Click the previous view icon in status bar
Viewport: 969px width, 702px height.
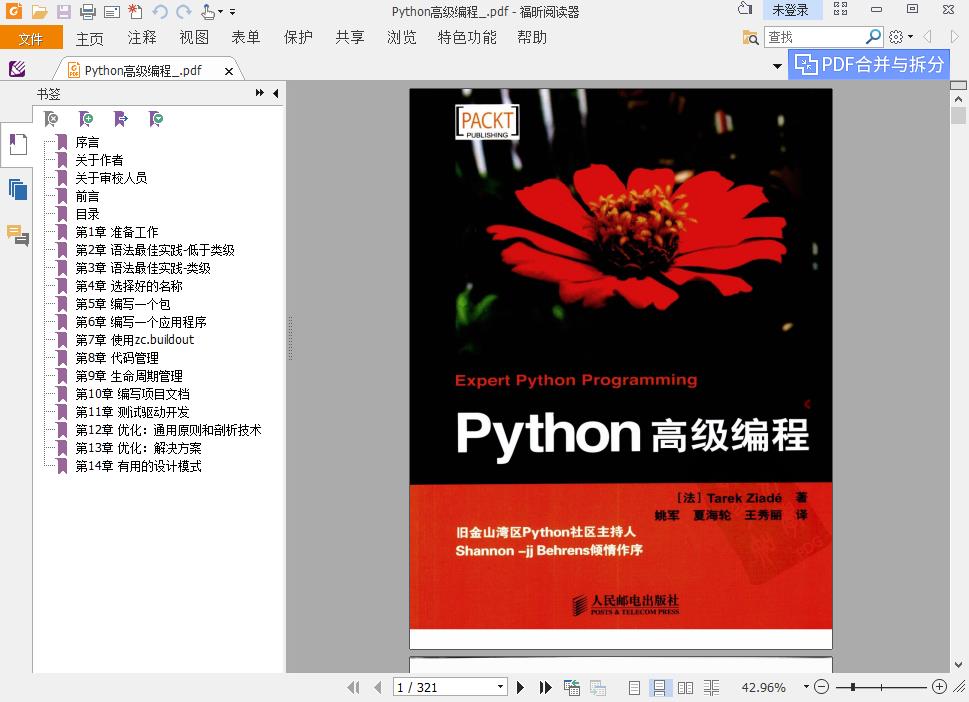(x=572, y=687)
